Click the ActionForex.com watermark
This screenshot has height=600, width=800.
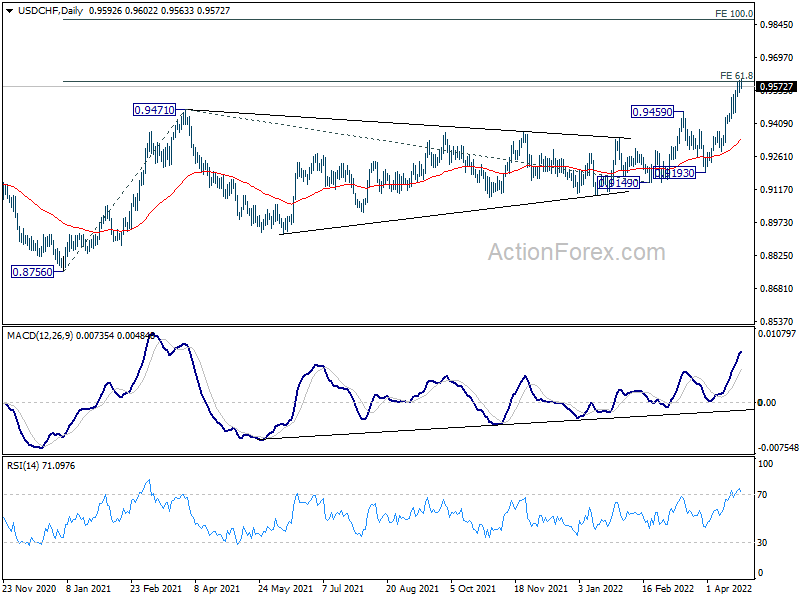pos(577,252)
